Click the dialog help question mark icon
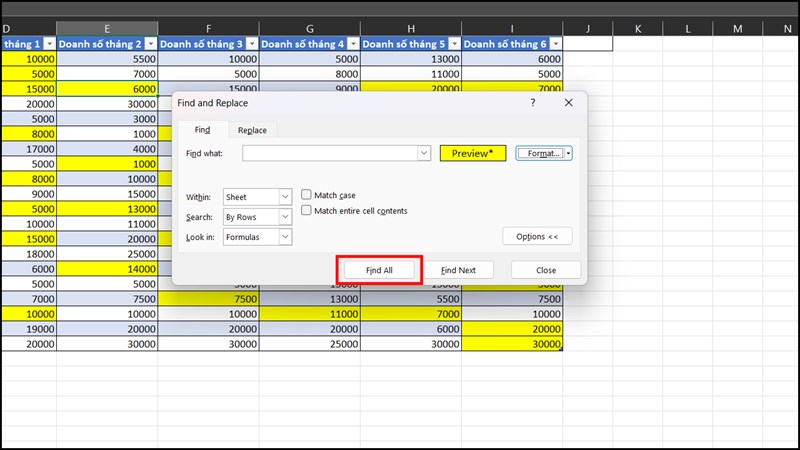Image resolution: width=800 pixels, height=450 pixels. pyautogui.click(x=533, y=103)
